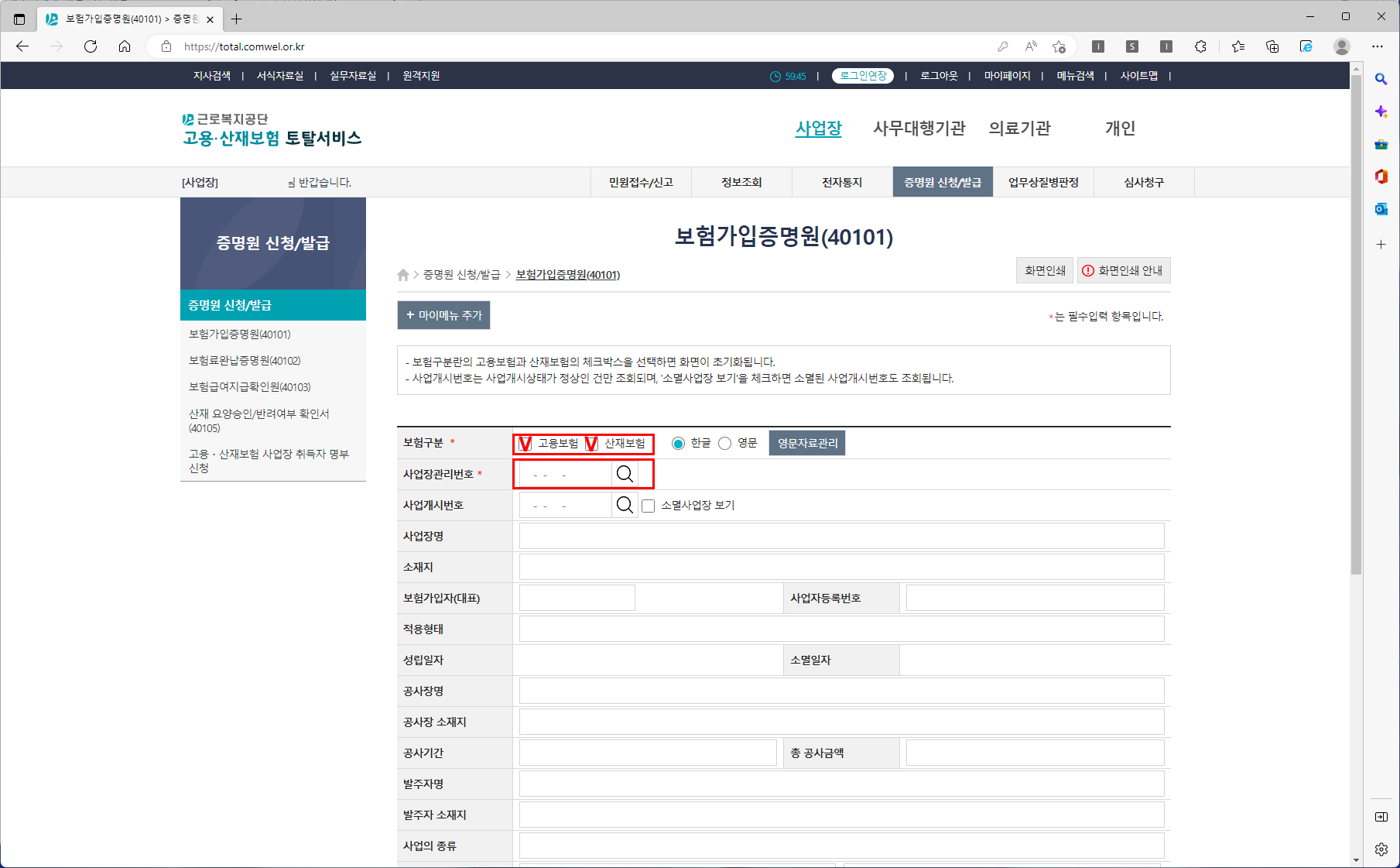Viewport: 1400px width, 868px height.
Task: Open the password key icon in address bar
Action: click(1003, 46)
